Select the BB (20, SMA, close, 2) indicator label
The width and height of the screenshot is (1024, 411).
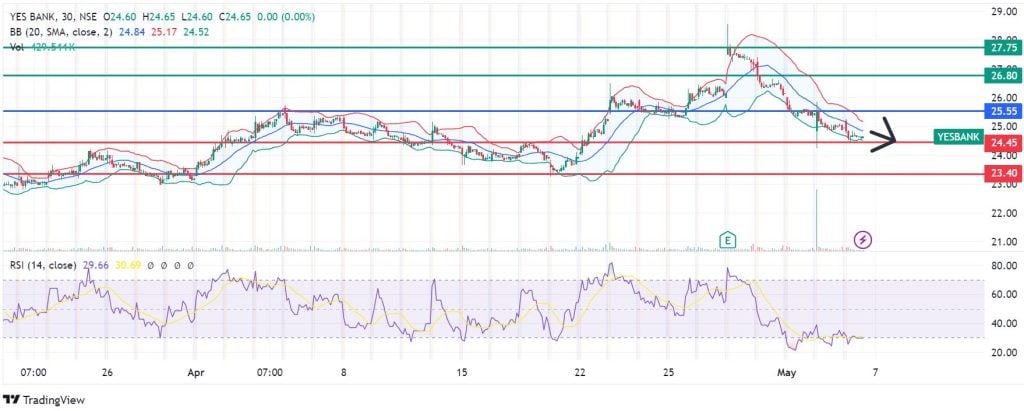pyautogui.click(x=63, y=31)
